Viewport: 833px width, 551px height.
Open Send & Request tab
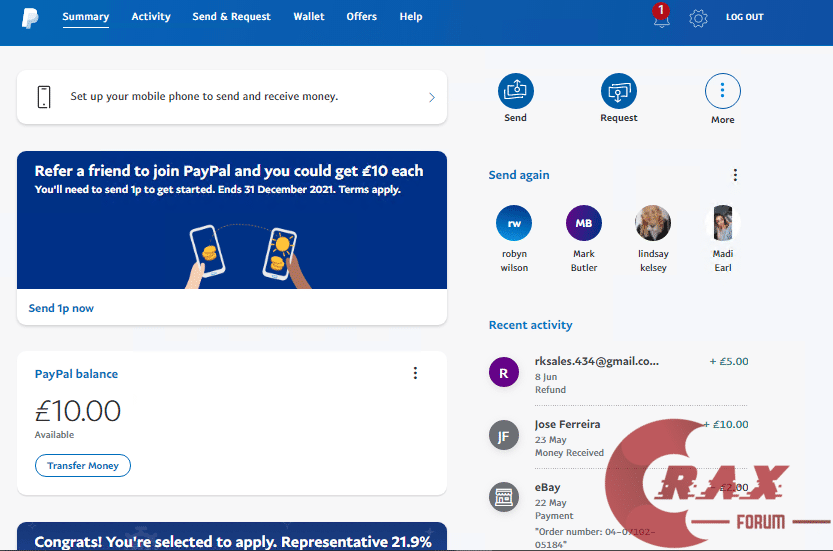pyautogui.click(x=232, y=17)
